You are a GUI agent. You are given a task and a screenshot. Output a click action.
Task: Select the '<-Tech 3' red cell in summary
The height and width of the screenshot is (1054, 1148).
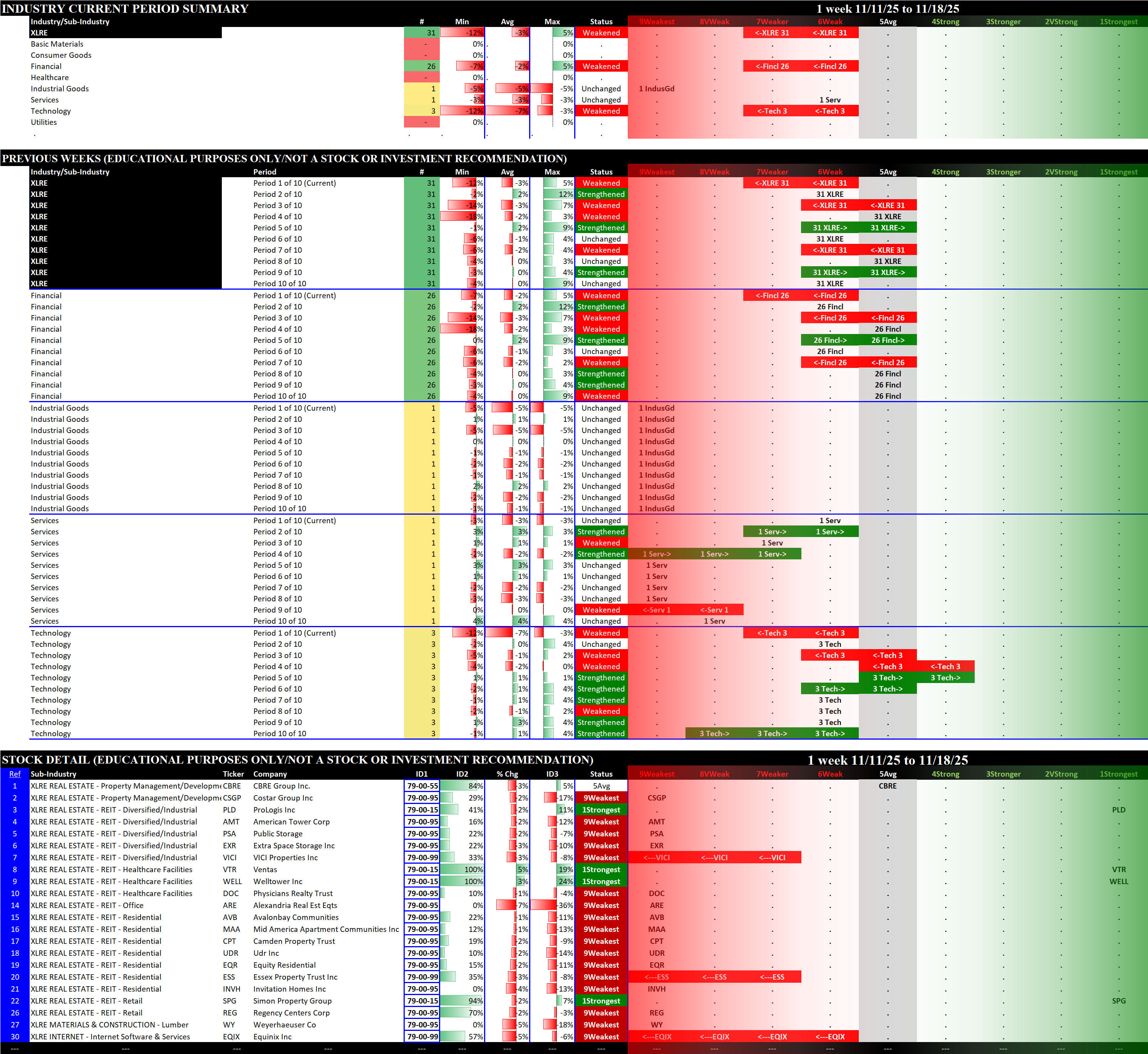(772, 111)
